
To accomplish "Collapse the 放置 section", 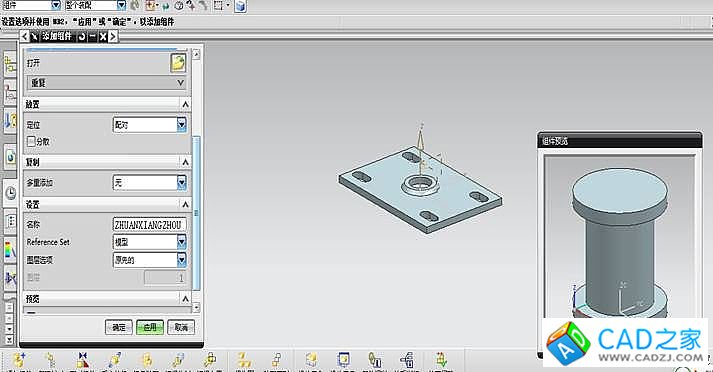I will click(185, 104).
